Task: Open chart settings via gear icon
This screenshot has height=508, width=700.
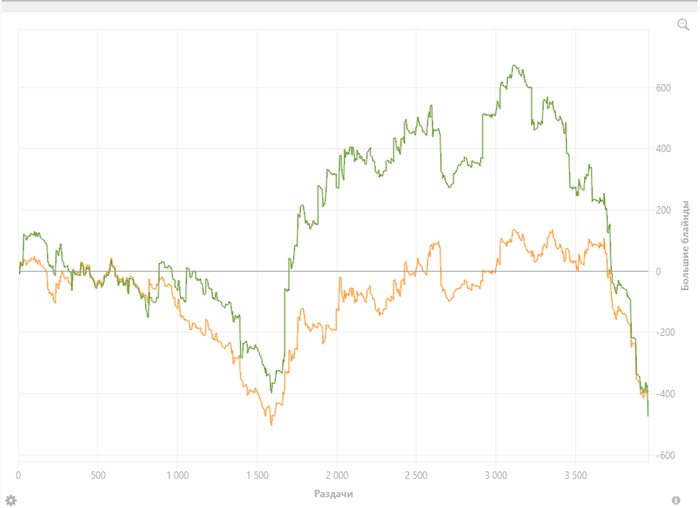Action: pyautogui.click(x=11, y=499)
